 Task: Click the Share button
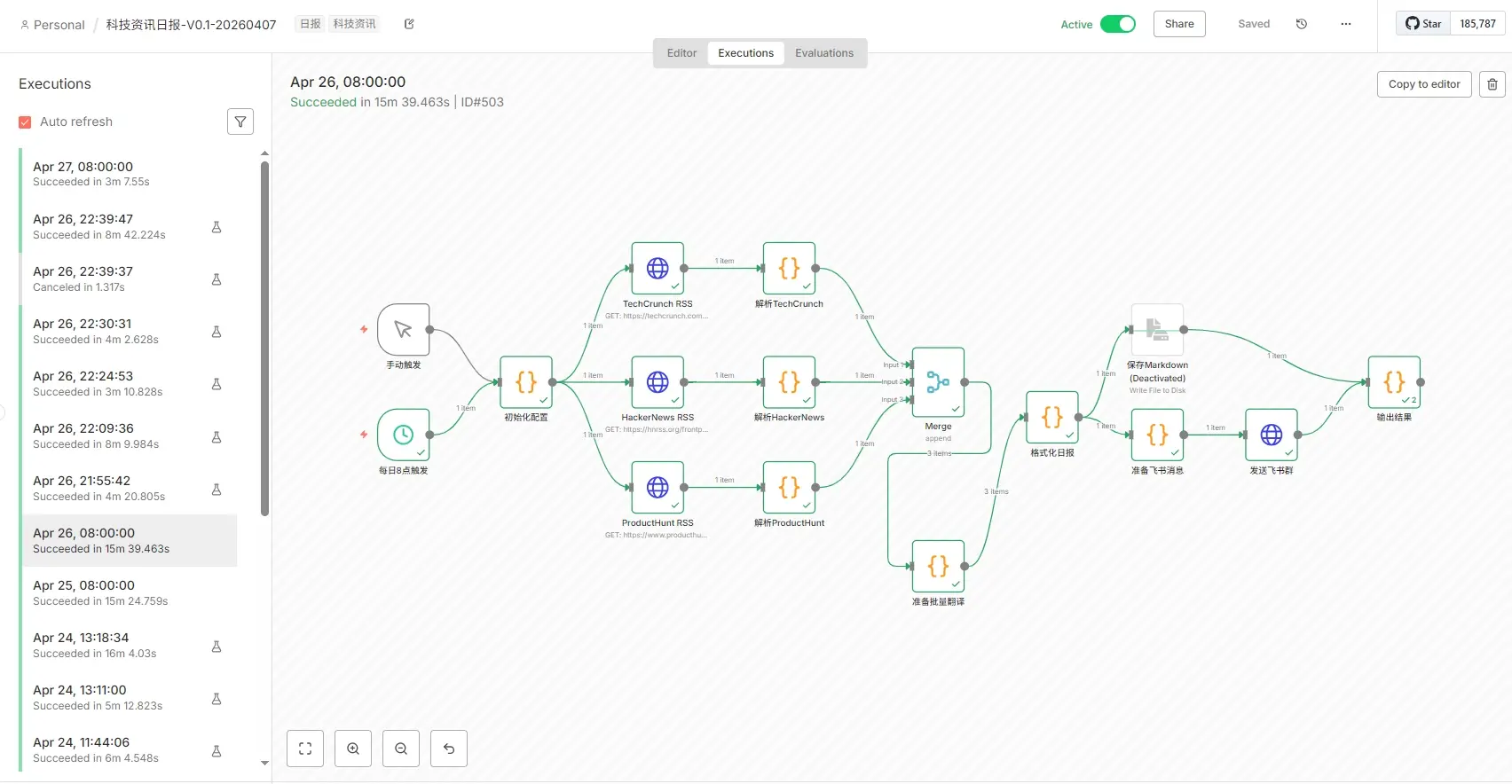pos(1179,24)
